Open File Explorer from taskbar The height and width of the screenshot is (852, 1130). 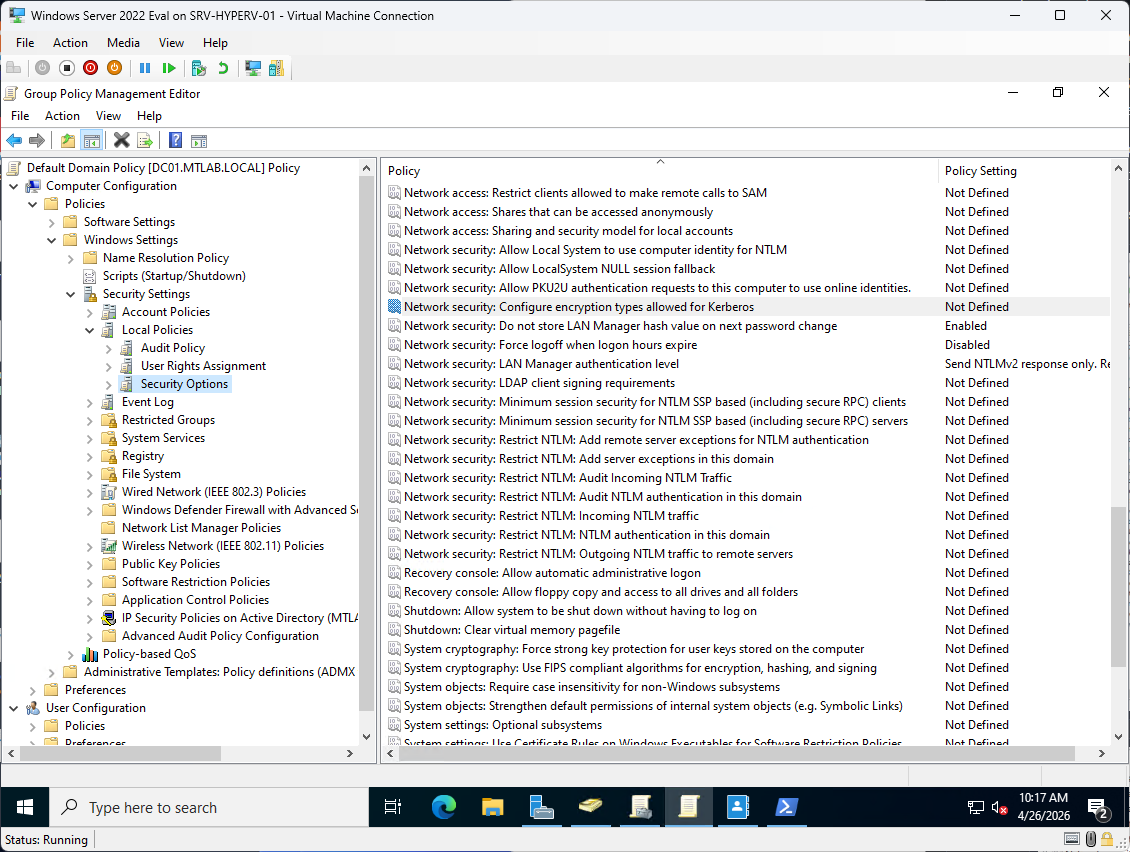click(x=492, y=807)
